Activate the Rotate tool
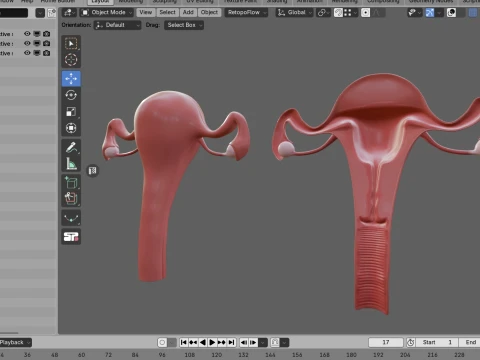This screenshot has height=360, width=480. [x=71, y=95]
